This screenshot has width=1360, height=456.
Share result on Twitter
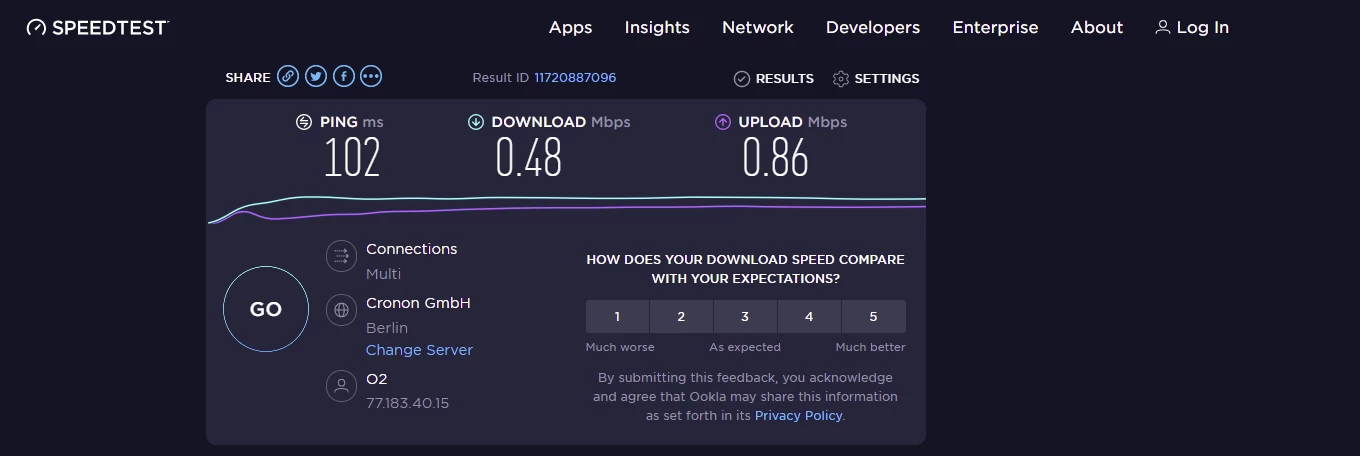point(316,76)
